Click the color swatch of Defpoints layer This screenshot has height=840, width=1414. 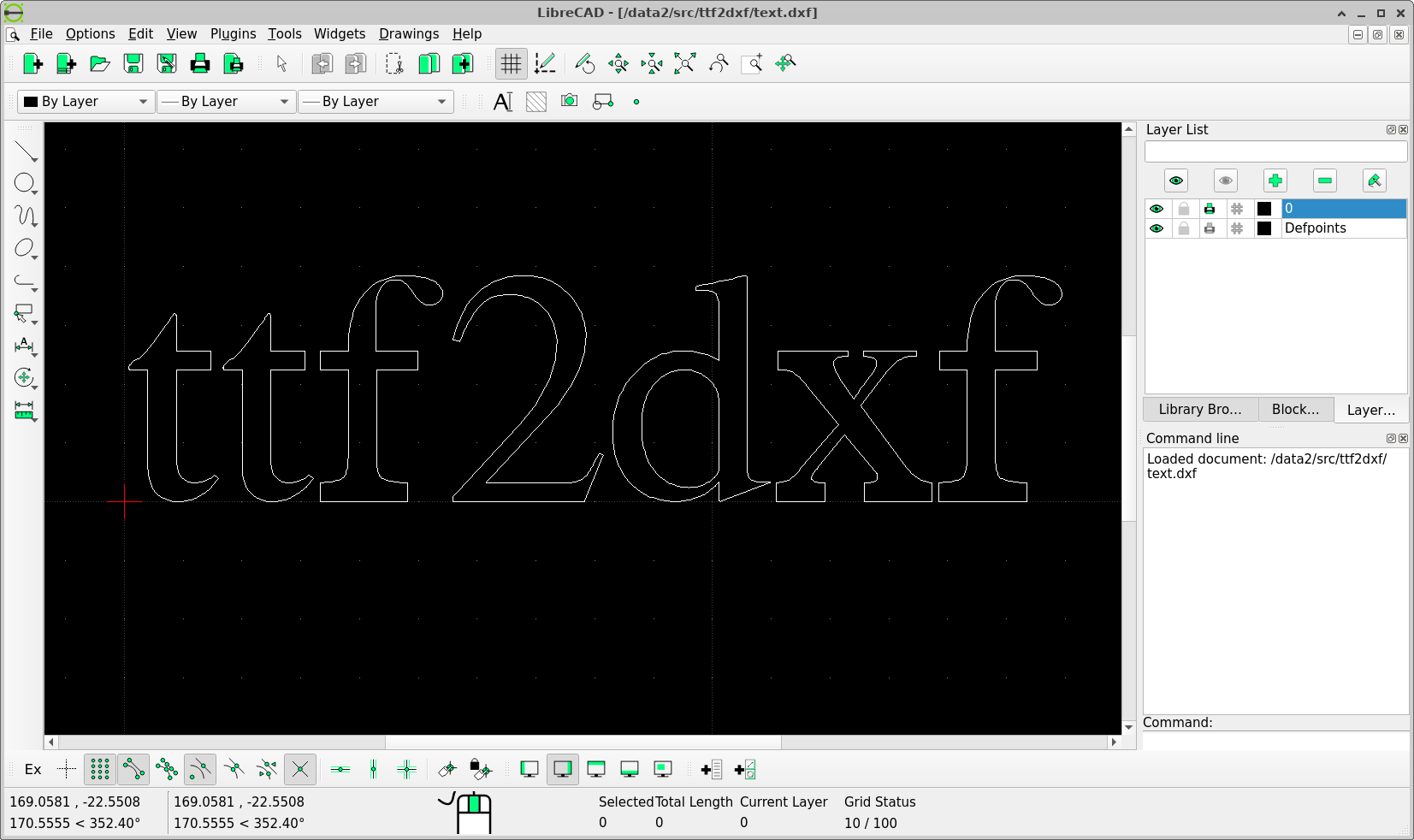click(x=1264, y=228)
